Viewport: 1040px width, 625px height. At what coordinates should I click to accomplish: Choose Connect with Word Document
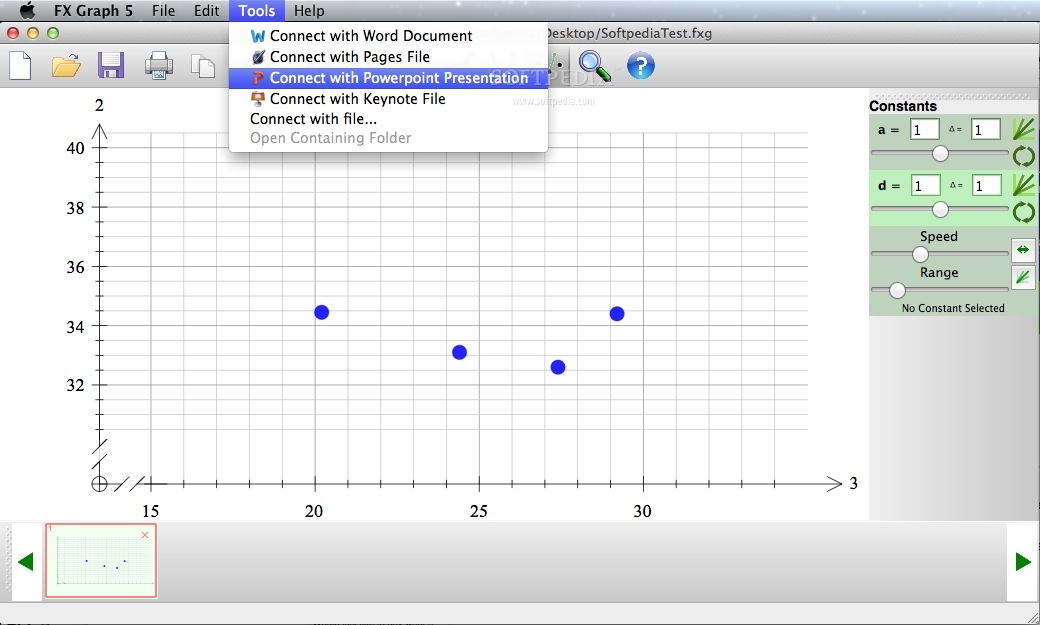coord(388,36)
